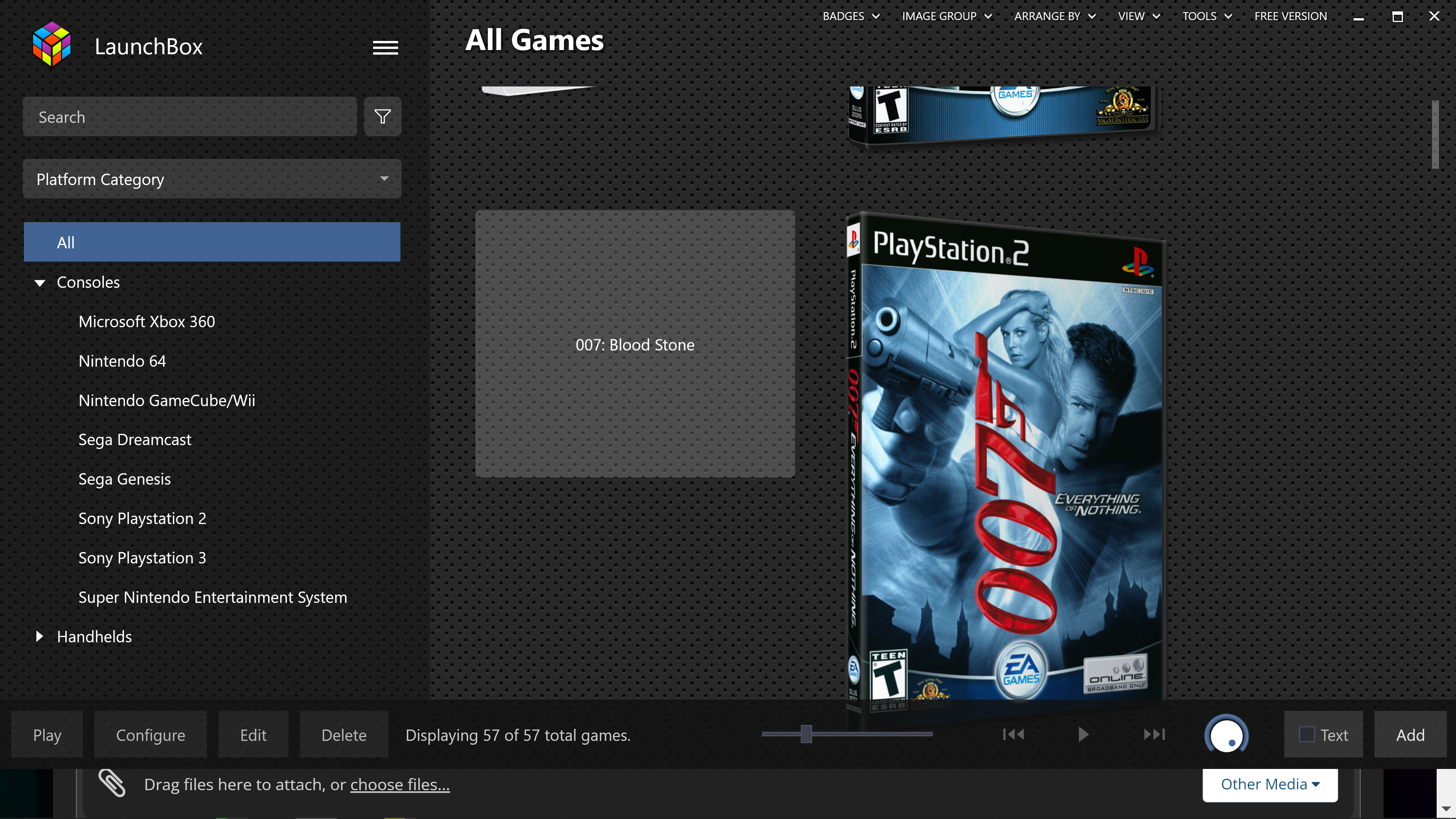Select Sega Genesis platform
The image size is (1456, 819).
click(124, 479)
